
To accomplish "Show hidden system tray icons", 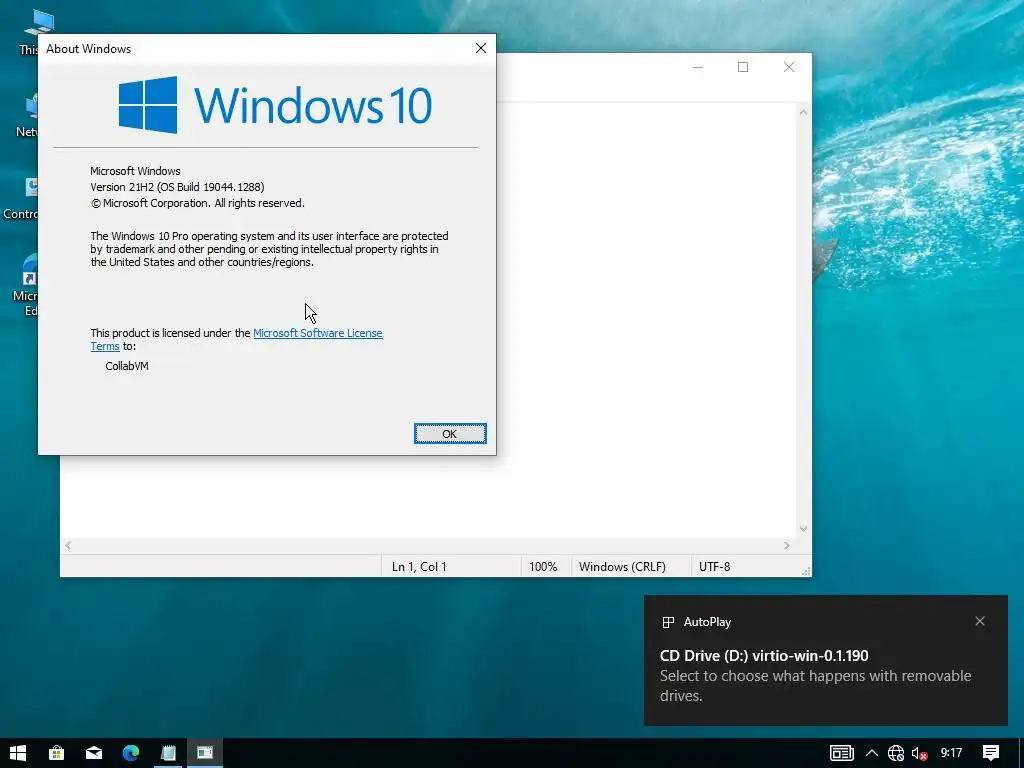I will (x=872, y=753).
